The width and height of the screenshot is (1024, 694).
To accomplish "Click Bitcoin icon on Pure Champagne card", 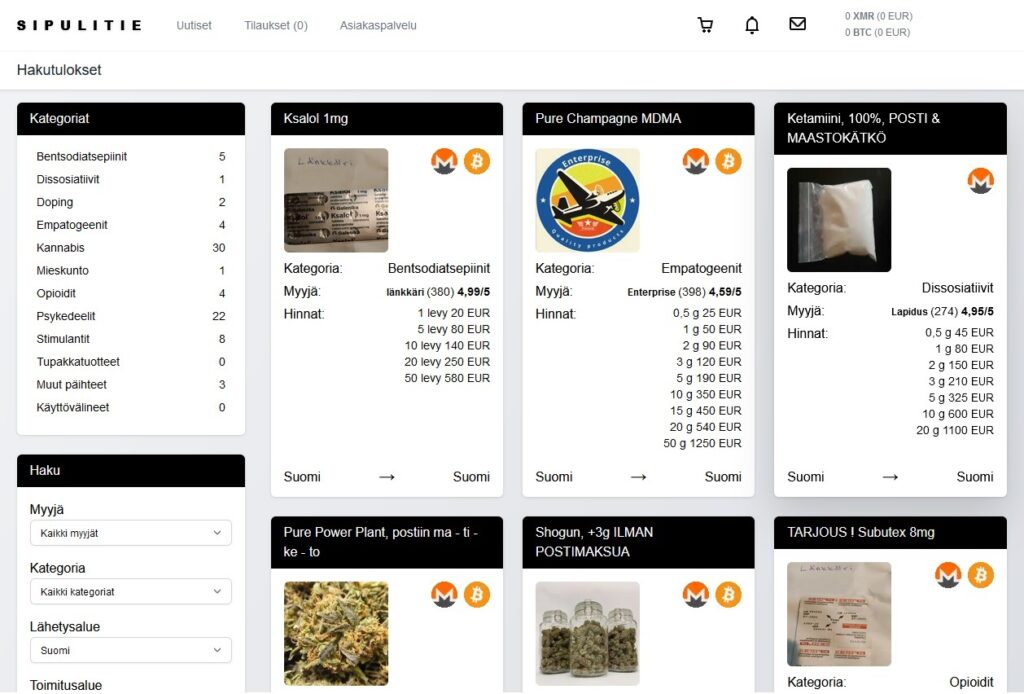I will (728, 161).
